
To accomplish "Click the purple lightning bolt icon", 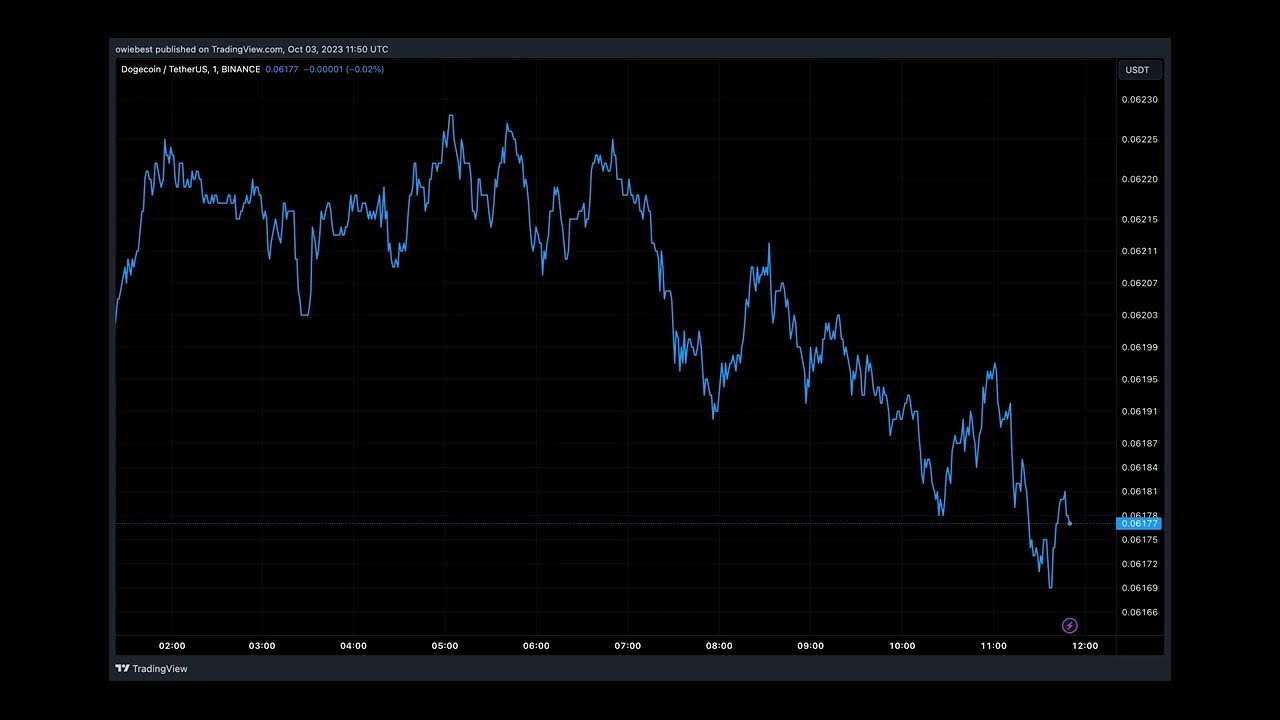I will coord(1069,626).
